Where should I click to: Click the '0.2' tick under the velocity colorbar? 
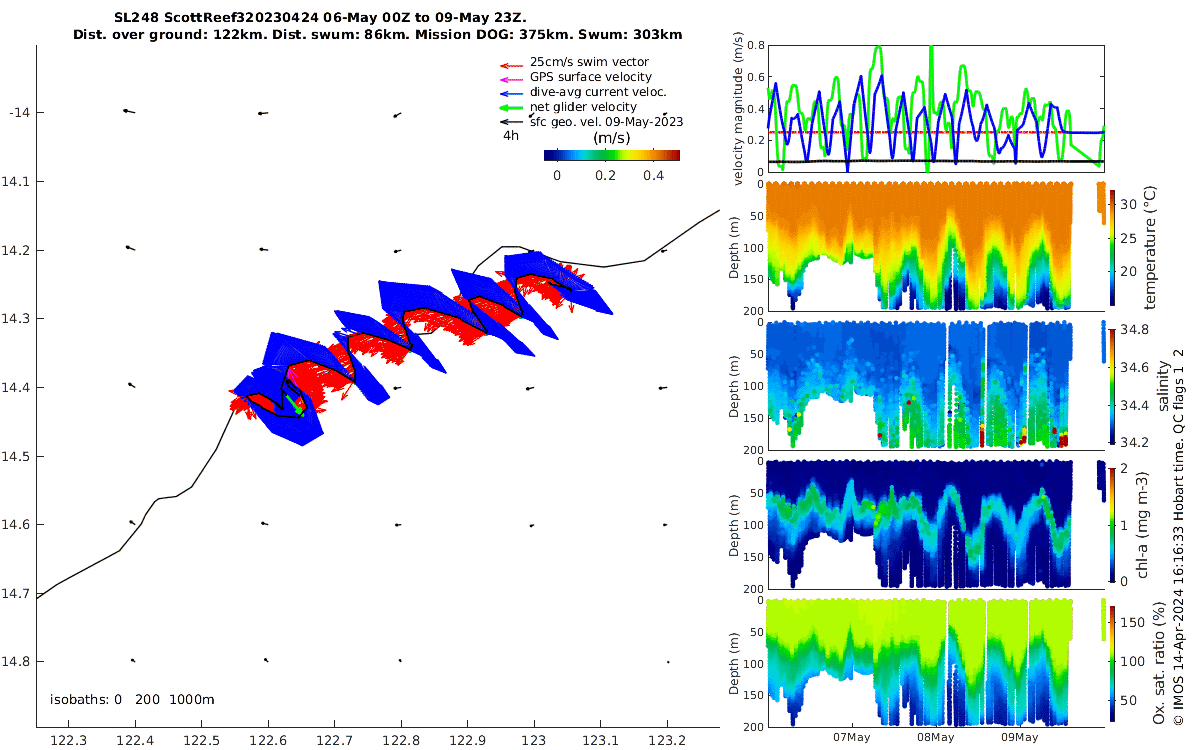pos(605,175)
